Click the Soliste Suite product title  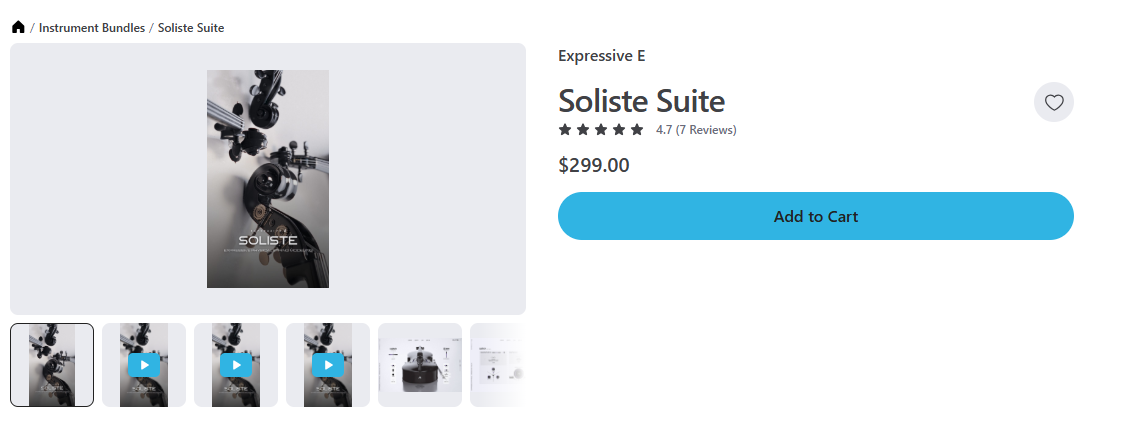coord(641,101)
